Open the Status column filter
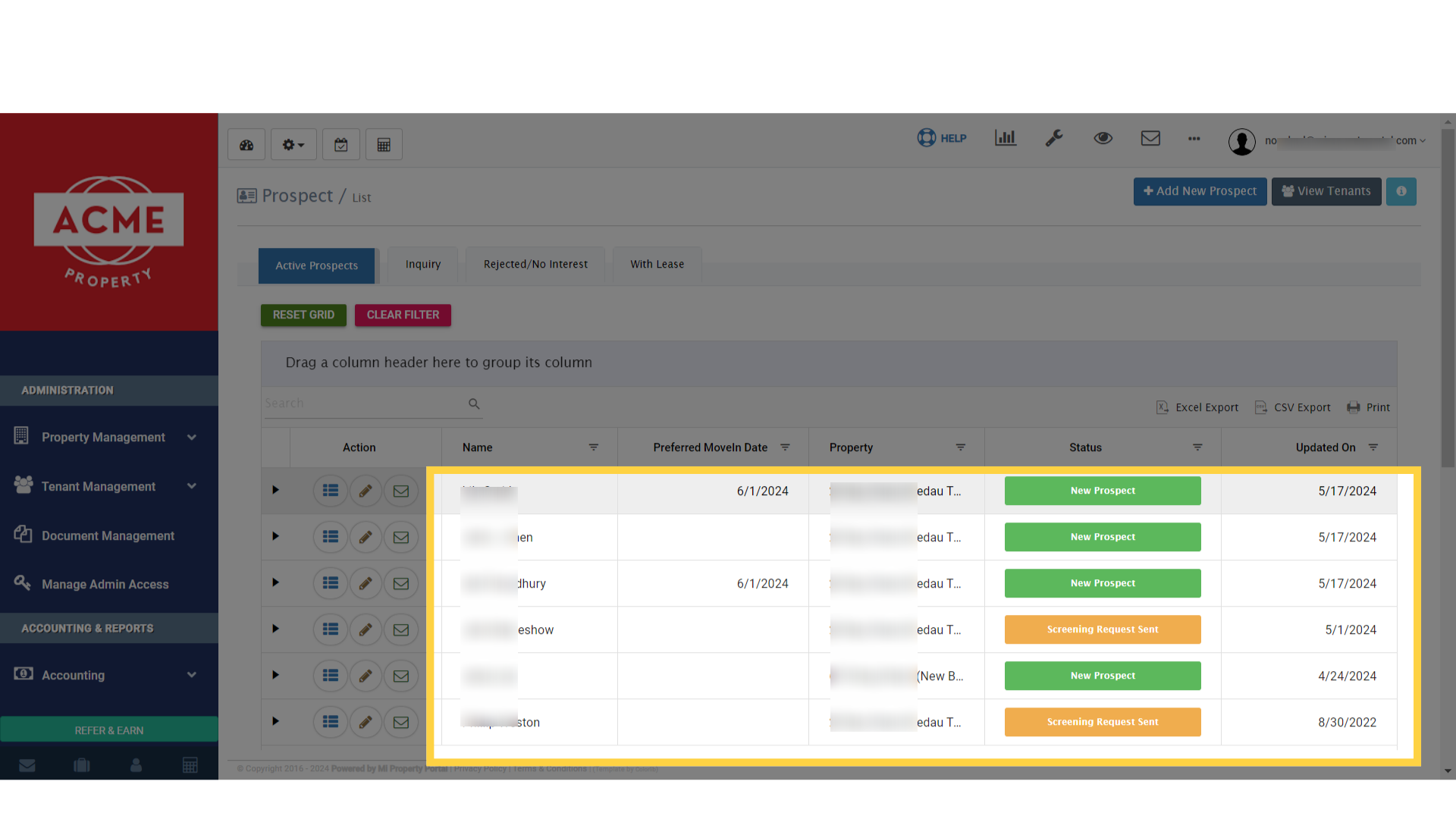1456x819 pixels. (1197, 448)
